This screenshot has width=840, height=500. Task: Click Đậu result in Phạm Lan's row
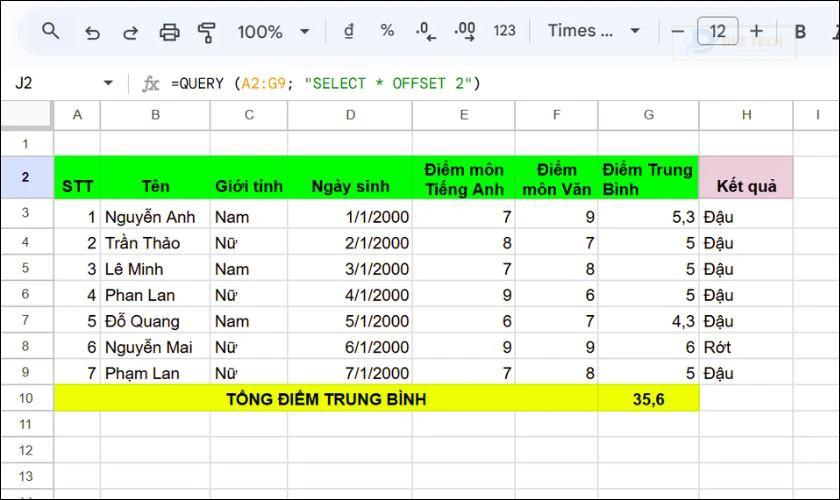pyautogui.click(x=746, y=373)
